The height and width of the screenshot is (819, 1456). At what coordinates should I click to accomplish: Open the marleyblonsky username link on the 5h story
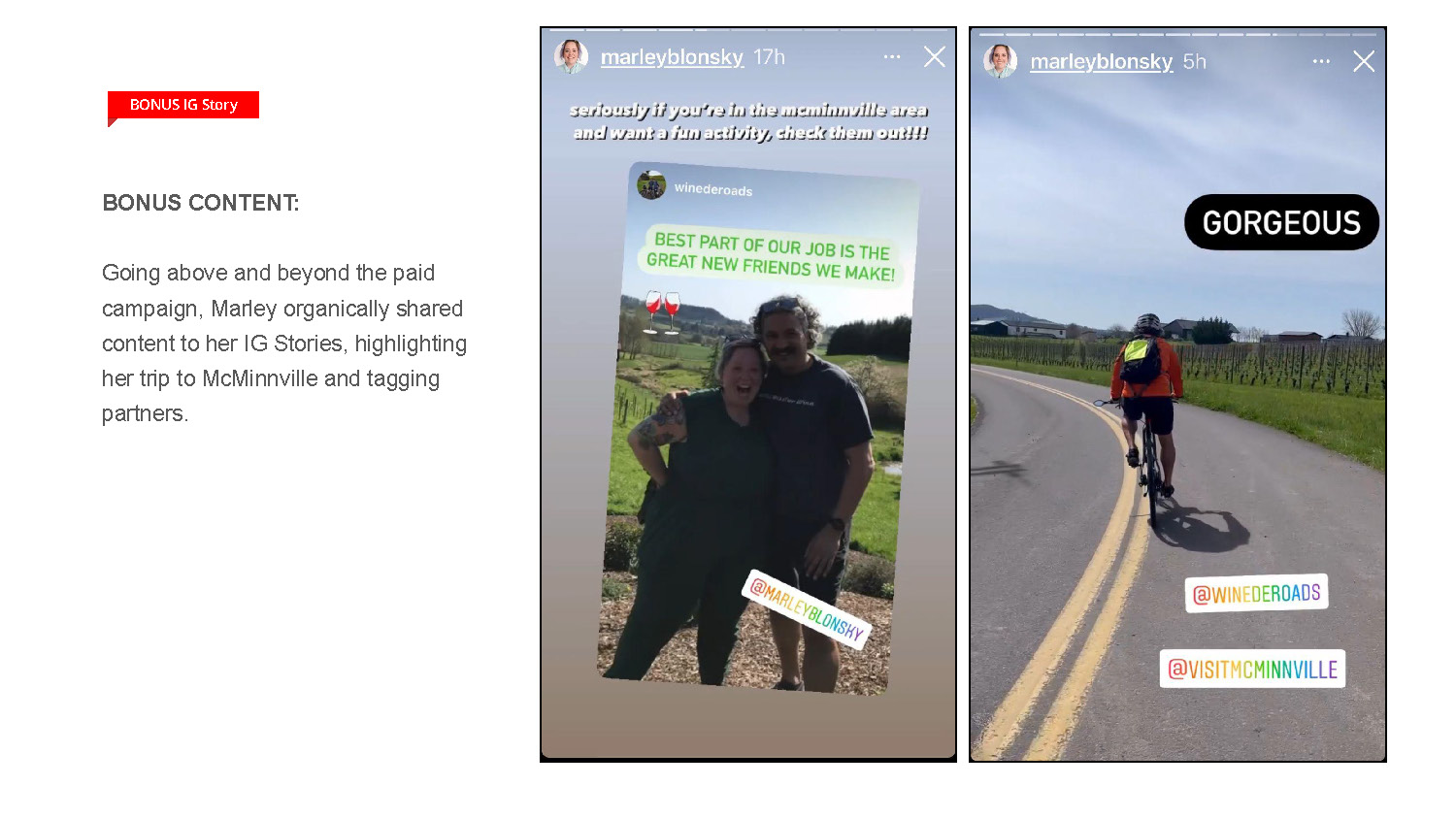point(1101,61)
